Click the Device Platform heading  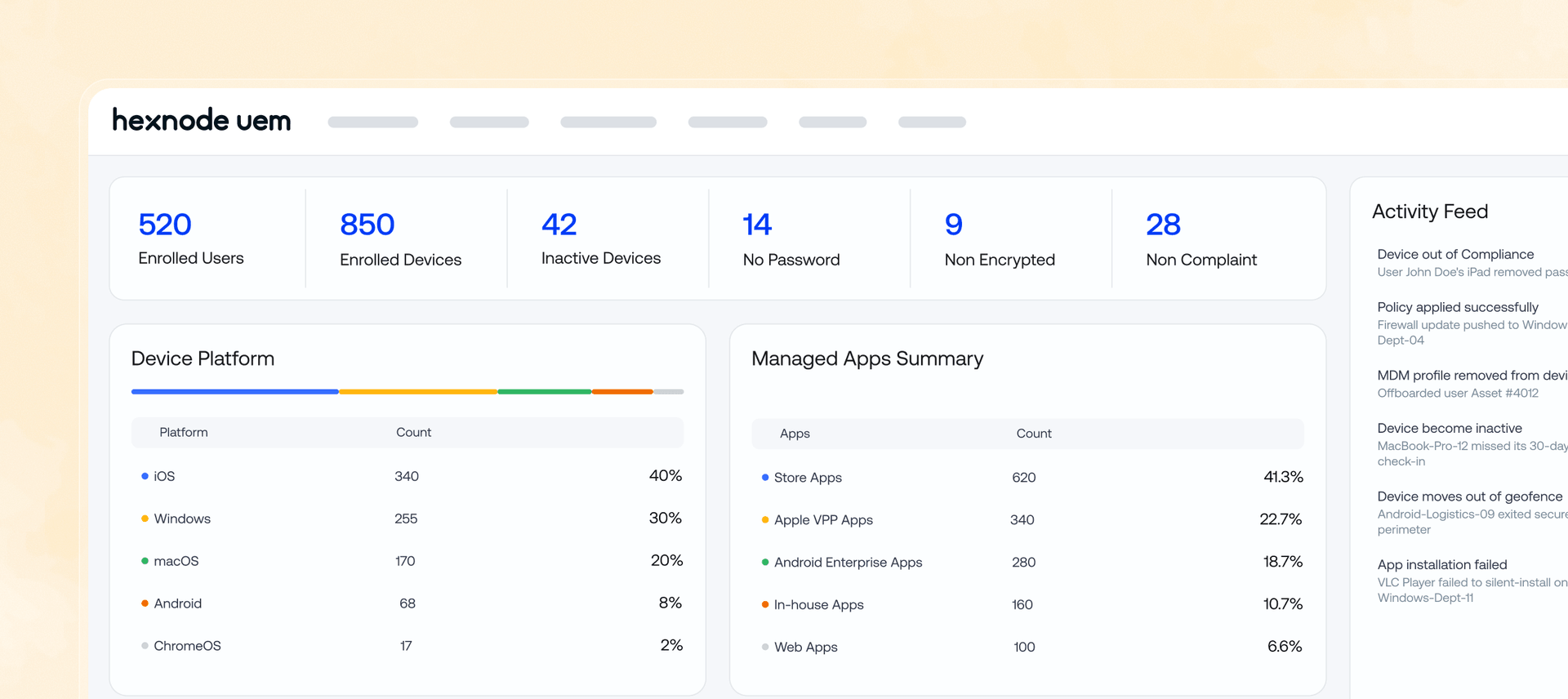tap(203, 358)
